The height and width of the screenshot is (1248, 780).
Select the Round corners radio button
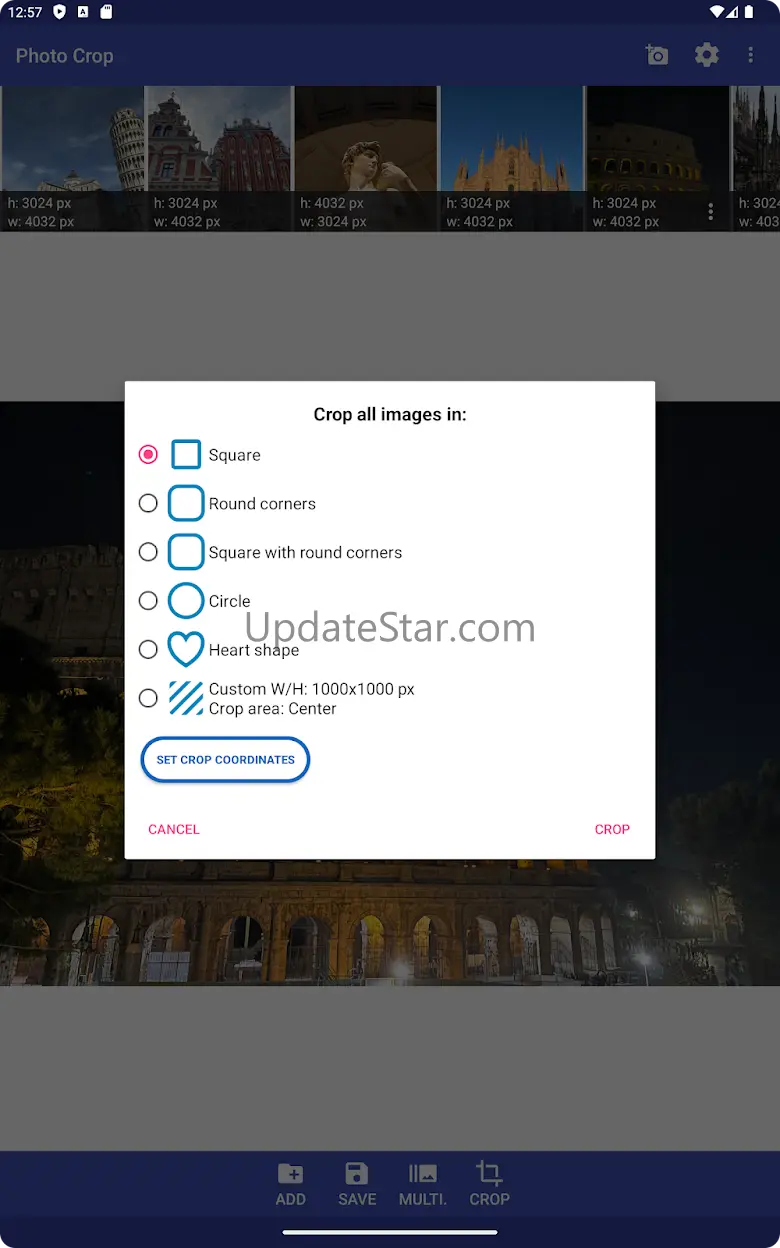click(x=148, y=504)
